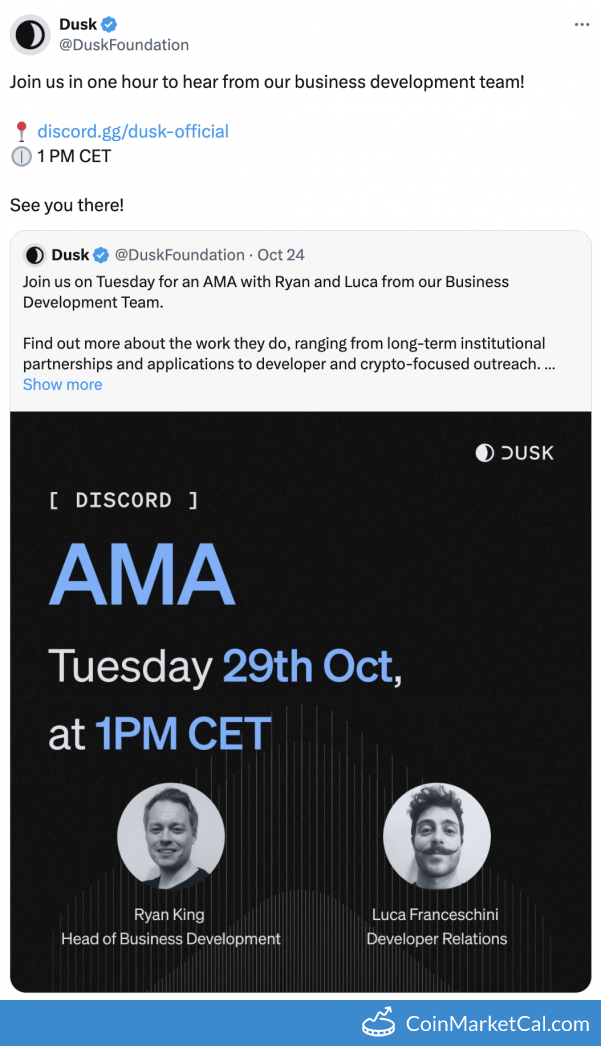Click the red pin emoji before the Discord link

[x=21, y=131]
